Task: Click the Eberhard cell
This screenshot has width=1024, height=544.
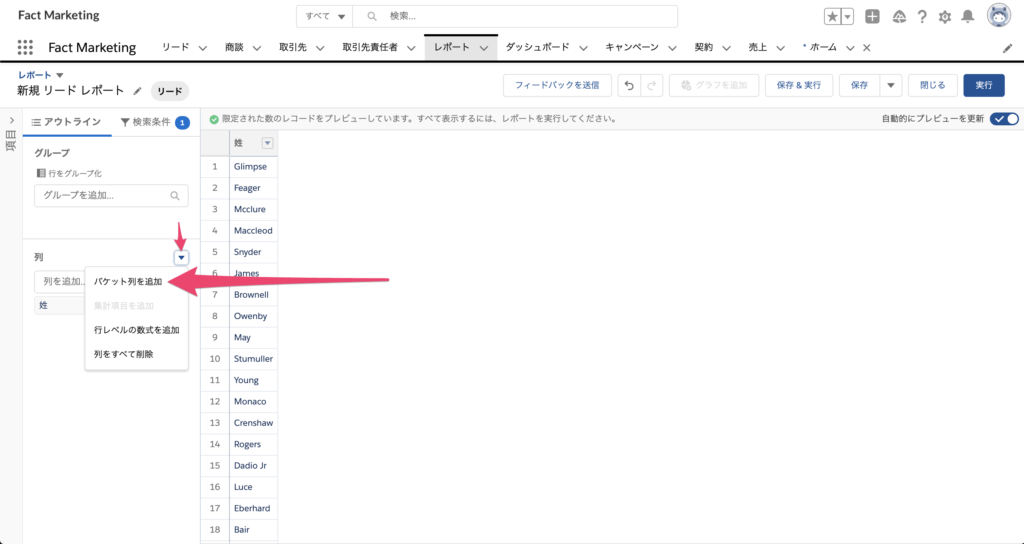Action: (253, 508)
